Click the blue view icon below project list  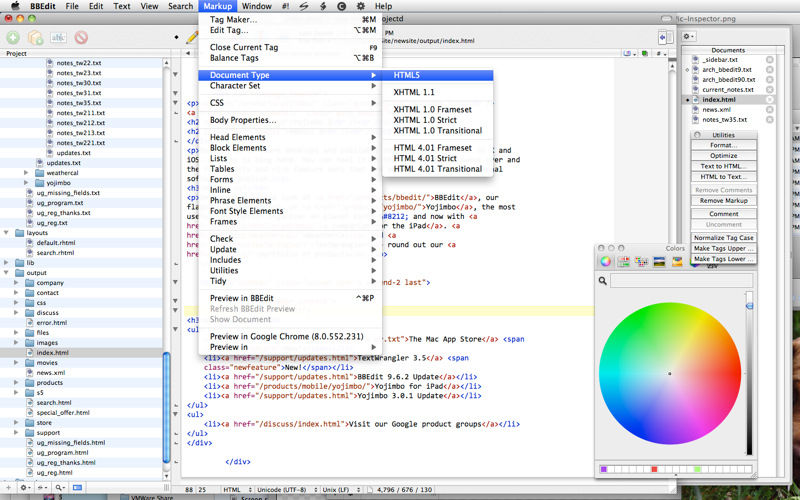(x=77, y=488)
